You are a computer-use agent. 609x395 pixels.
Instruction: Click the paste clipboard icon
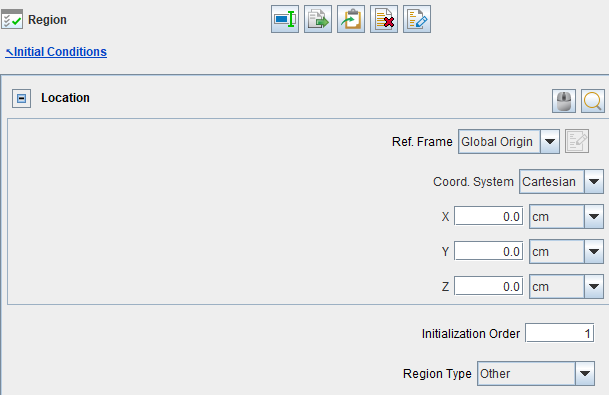point(351,19)
